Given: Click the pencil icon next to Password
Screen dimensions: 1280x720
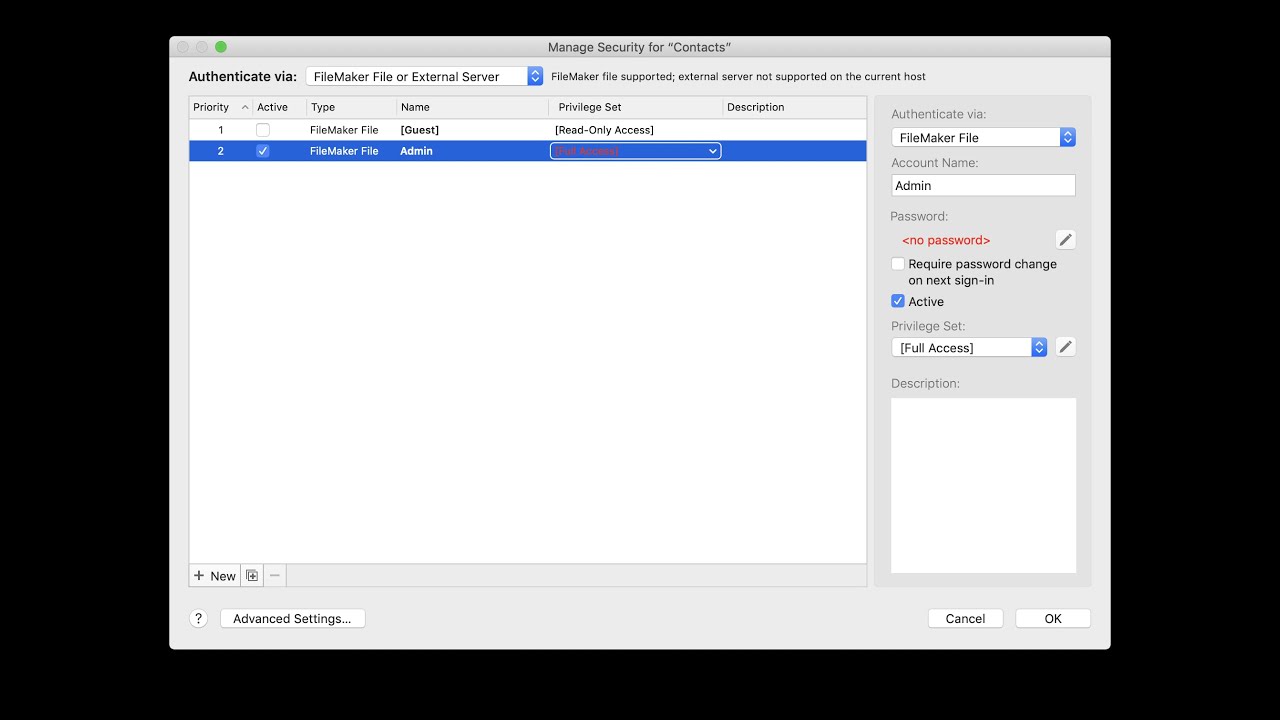Looking at the screenshot, I should (x=1066, y=240).
